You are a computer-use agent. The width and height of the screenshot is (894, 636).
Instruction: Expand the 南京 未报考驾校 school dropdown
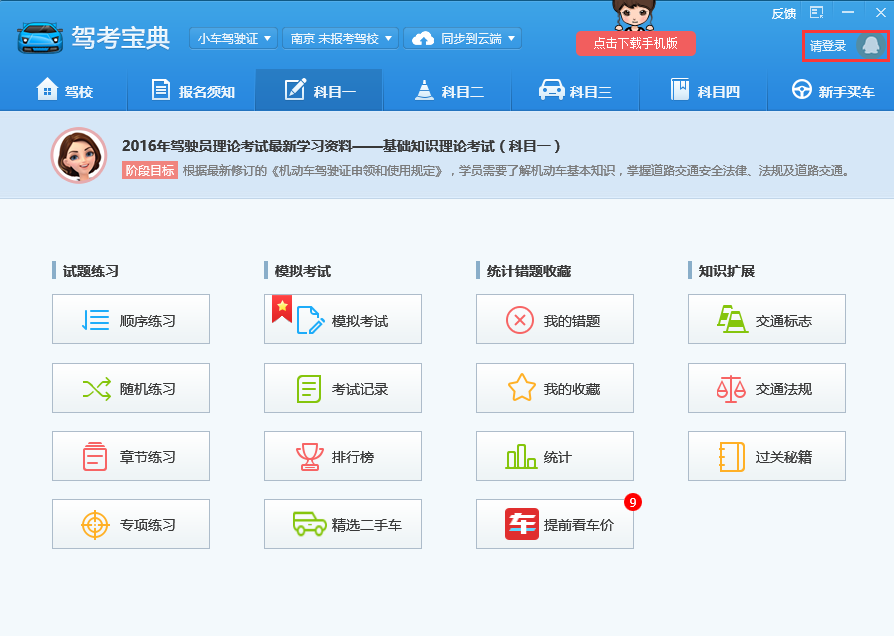[340, 38]
